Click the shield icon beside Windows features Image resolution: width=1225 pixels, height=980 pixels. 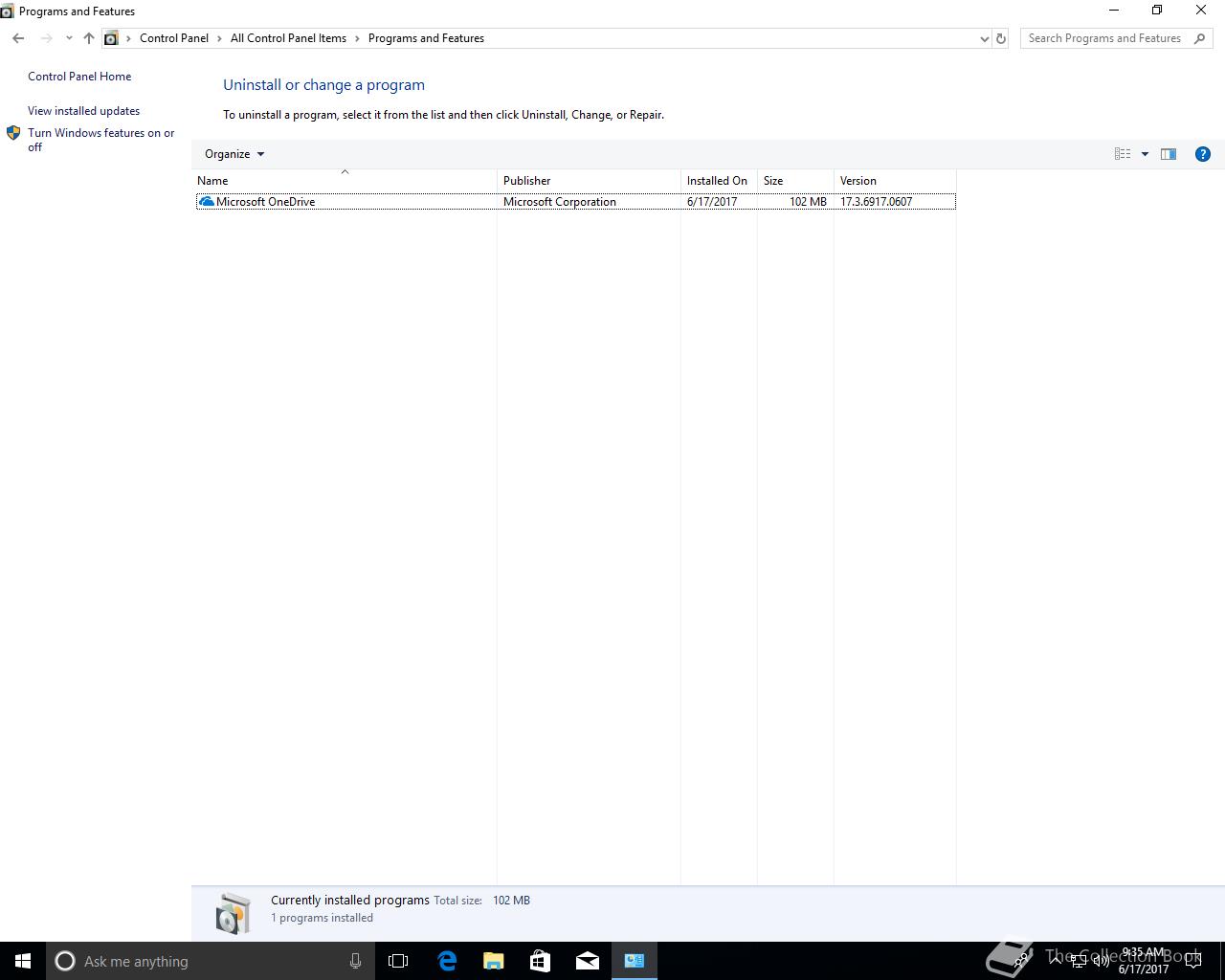click(13, 133)
